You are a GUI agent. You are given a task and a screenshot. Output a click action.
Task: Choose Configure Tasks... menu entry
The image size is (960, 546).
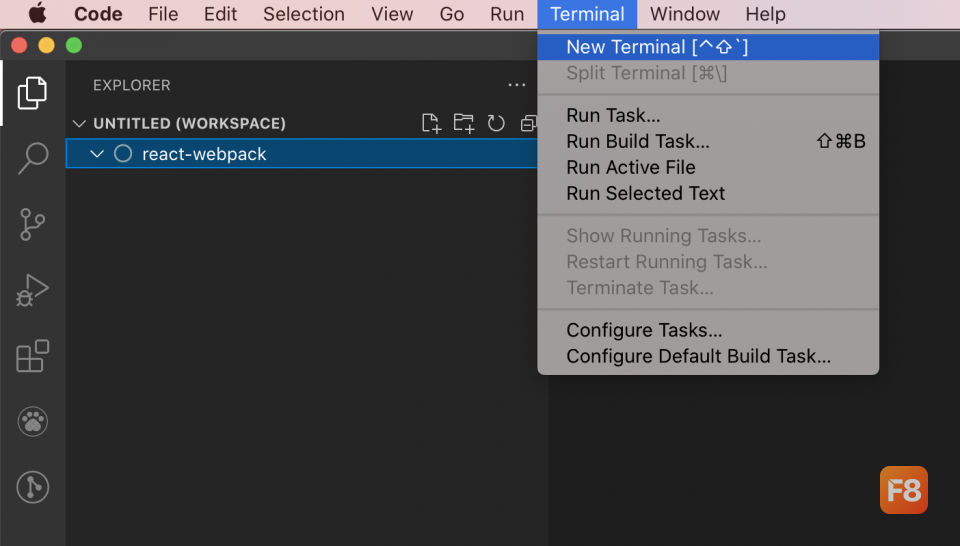(x=708, y=330)
